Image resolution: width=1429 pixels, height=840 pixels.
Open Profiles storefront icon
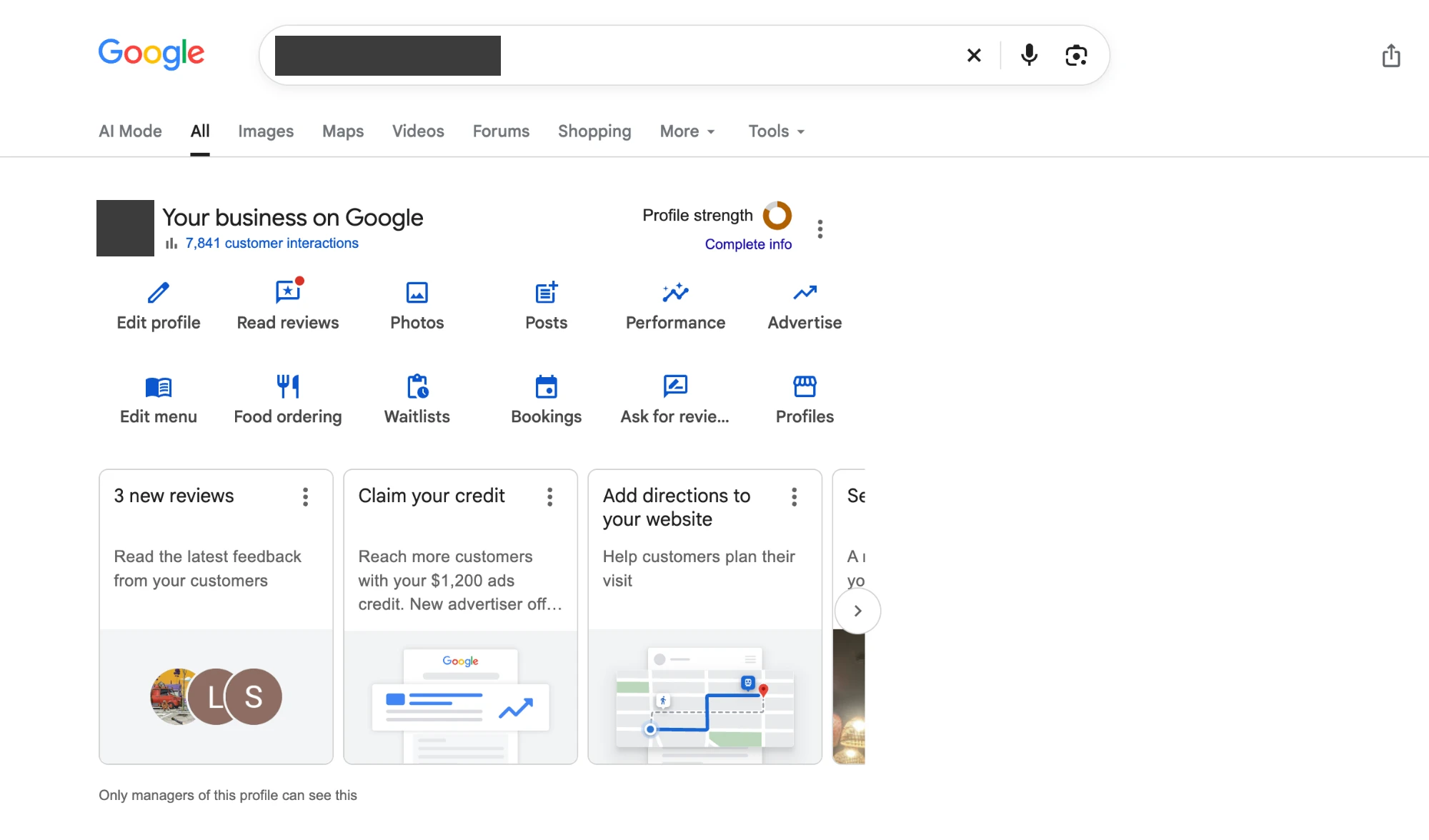pos(805,386)
